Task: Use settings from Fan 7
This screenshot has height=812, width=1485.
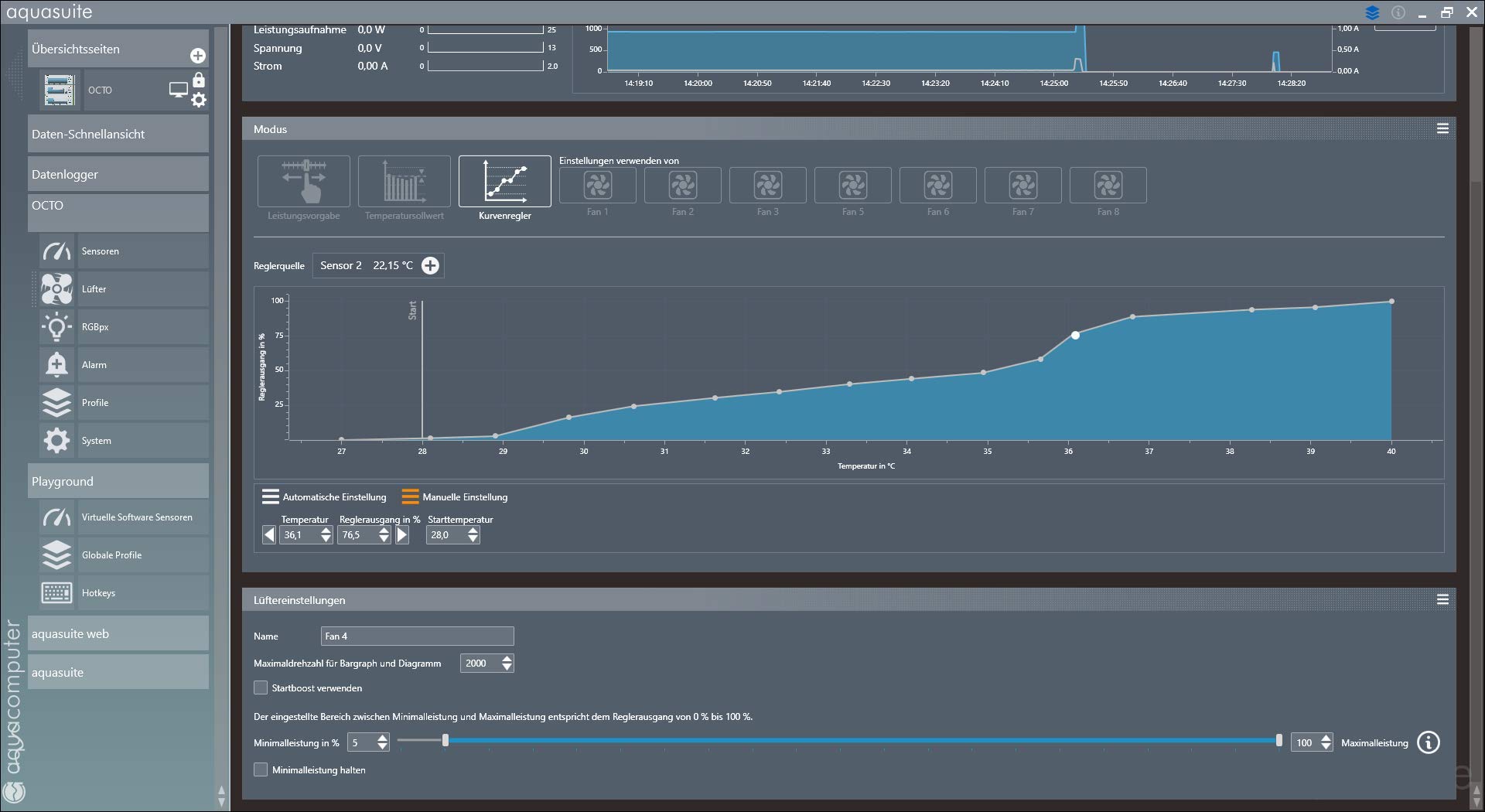Action: [1022, 186]
